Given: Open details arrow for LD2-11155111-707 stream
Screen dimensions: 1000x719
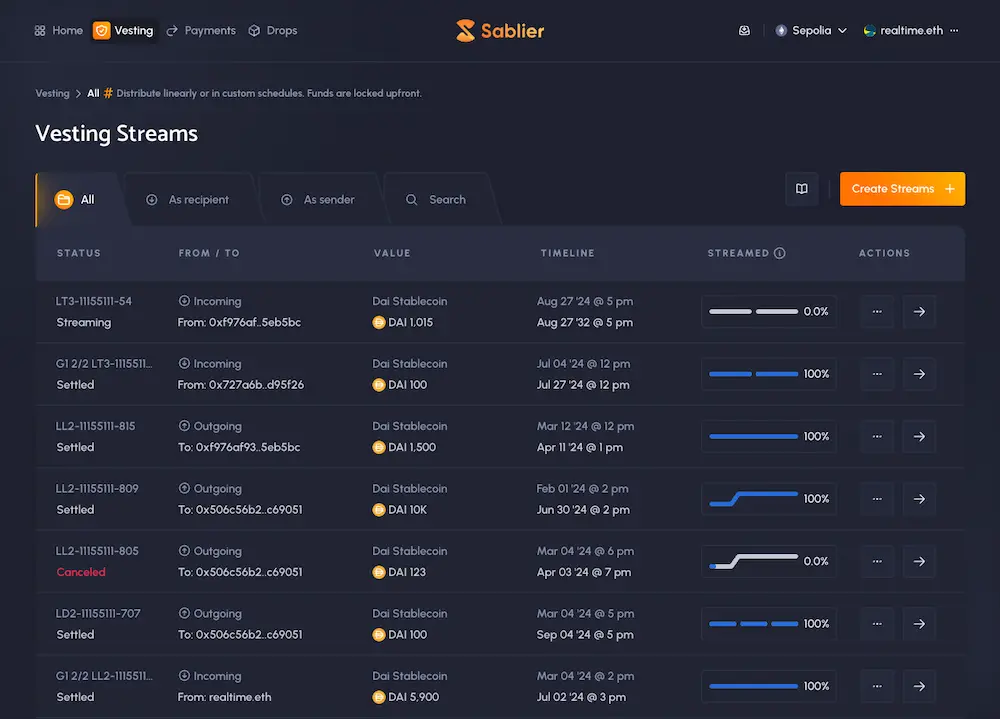Looking at the screenshot, I should (919, 624).
